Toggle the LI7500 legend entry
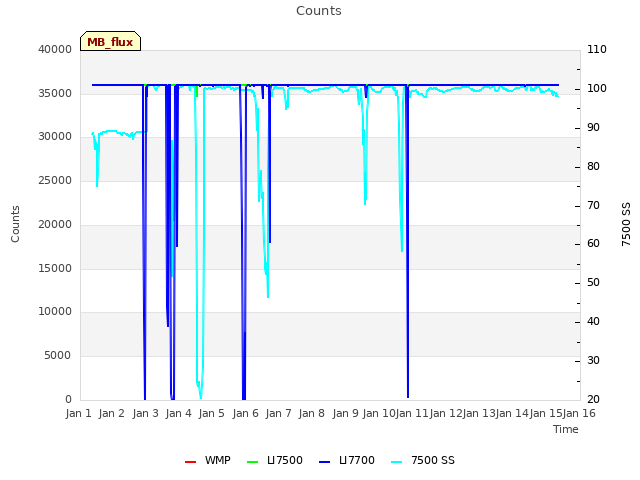Image resolution: width=640 pixels, height=480 pixels. pos(275,460)
